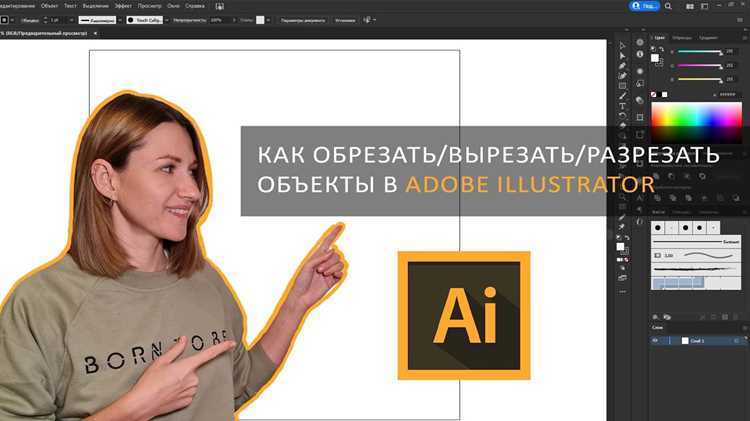
Task: Select the Type tool
Action: tap(622, 106)
